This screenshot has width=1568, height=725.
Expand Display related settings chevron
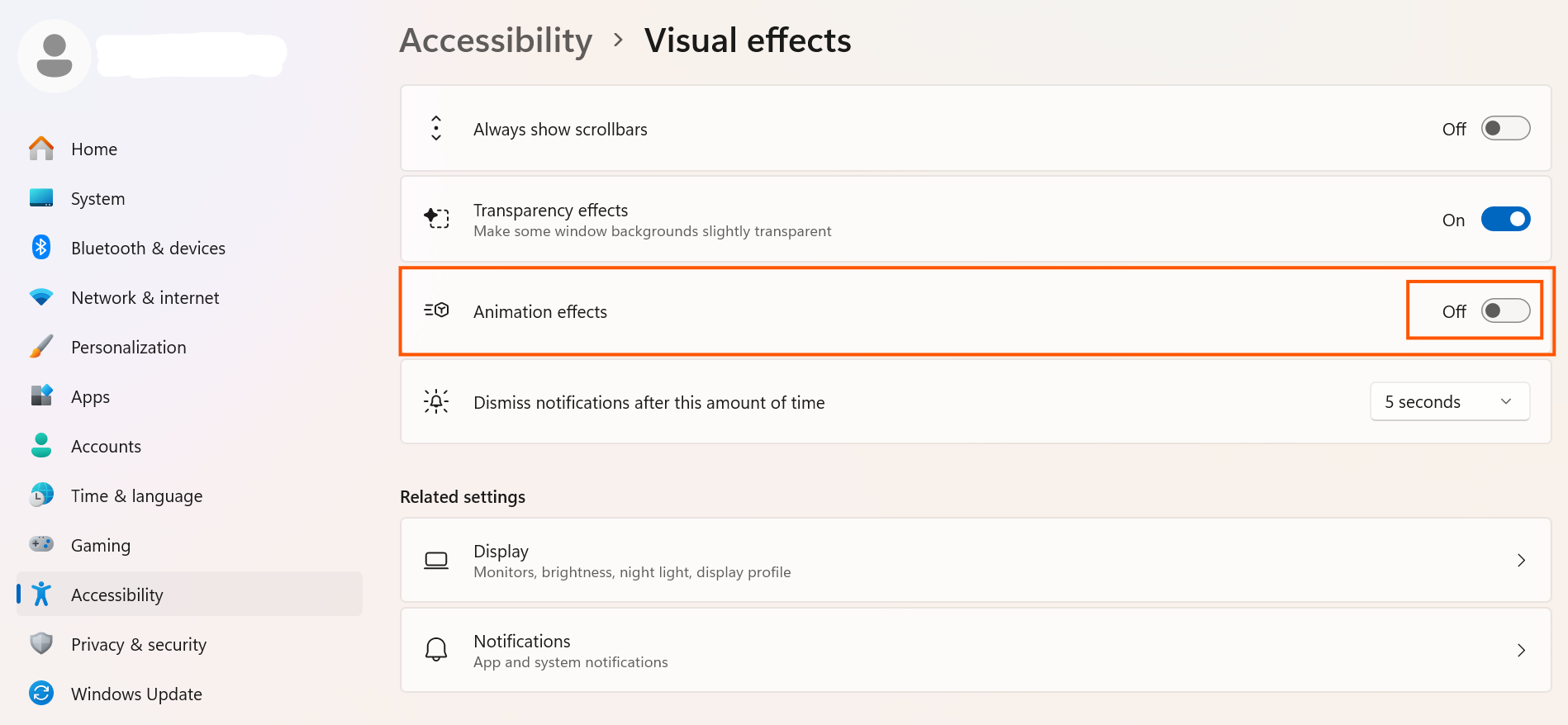click(1521, 561)
